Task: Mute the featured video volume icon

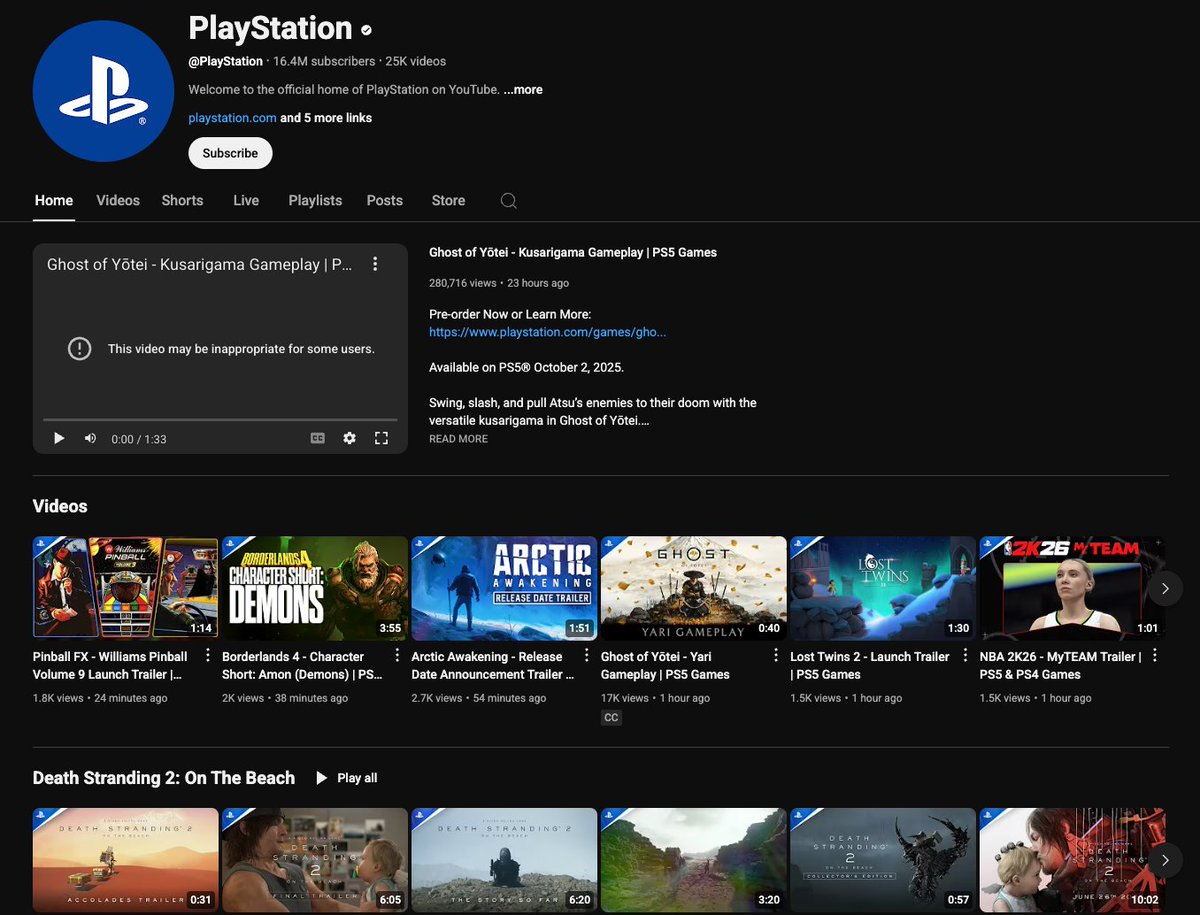Action: tap(90, 438)
